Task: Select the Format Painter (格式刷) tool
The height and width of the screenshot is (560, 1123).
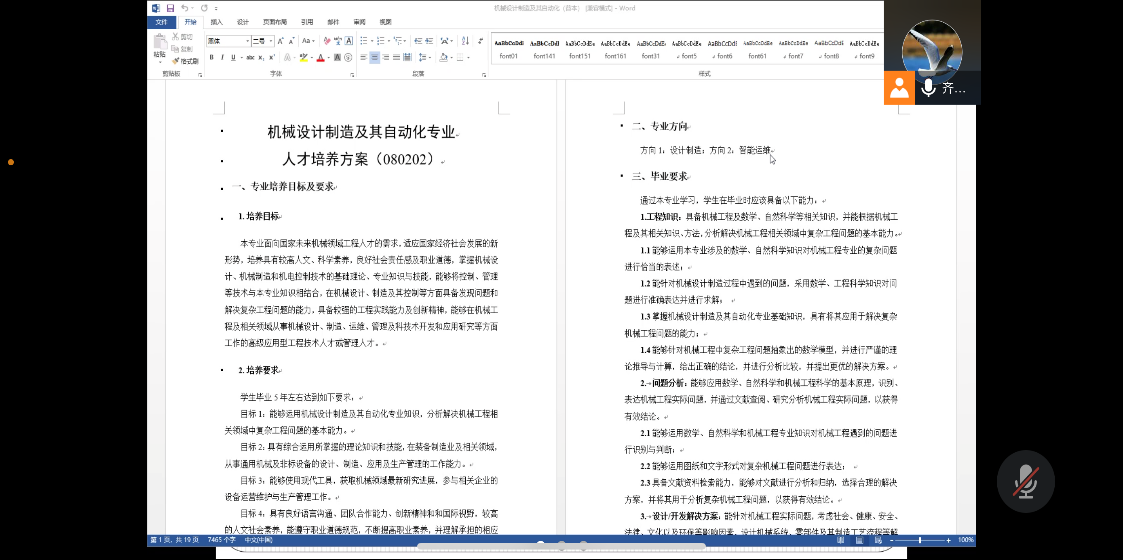Action: pos(187,61)
